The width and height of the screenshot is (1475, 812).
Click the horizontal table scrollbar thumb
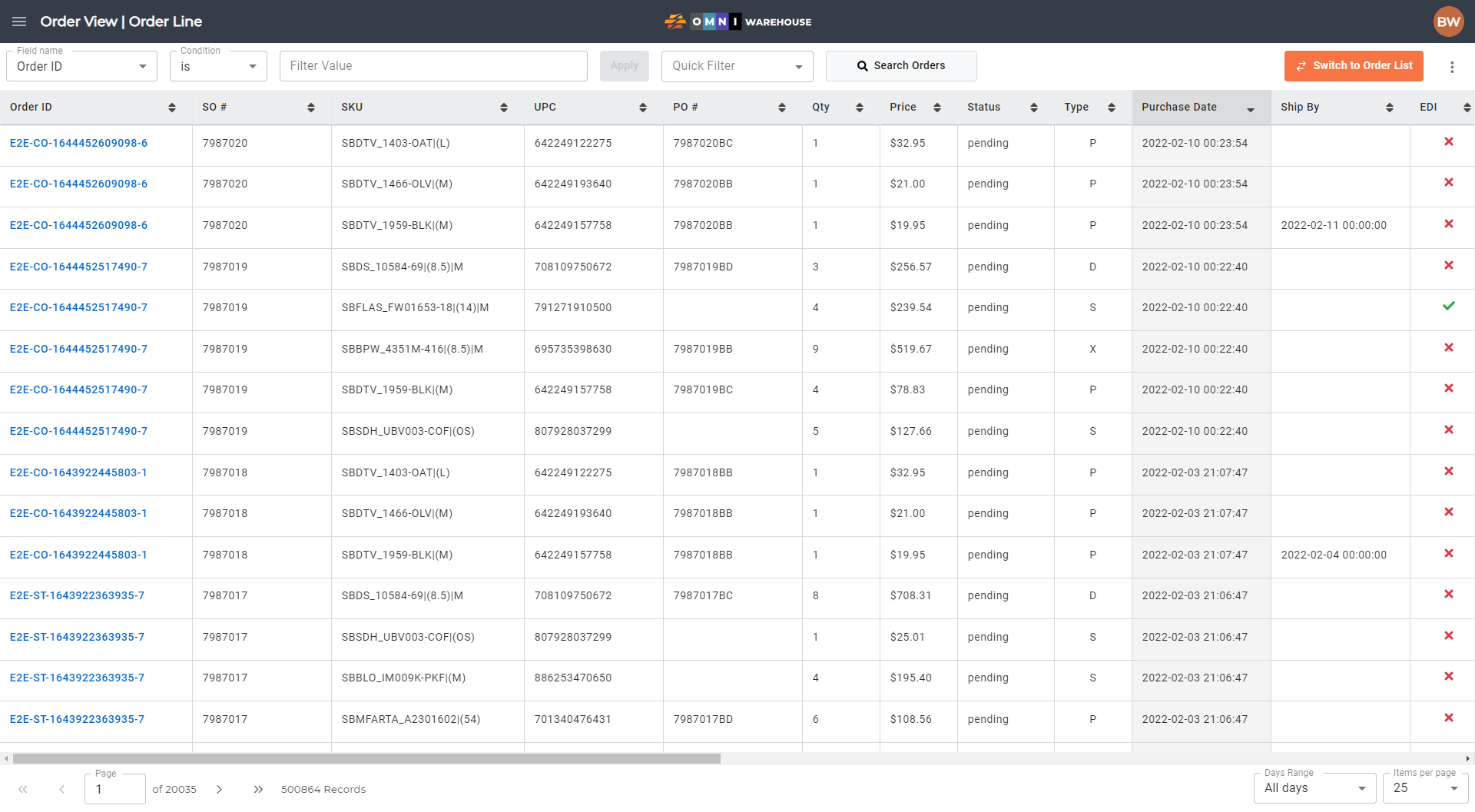click(x=366, y=758)
